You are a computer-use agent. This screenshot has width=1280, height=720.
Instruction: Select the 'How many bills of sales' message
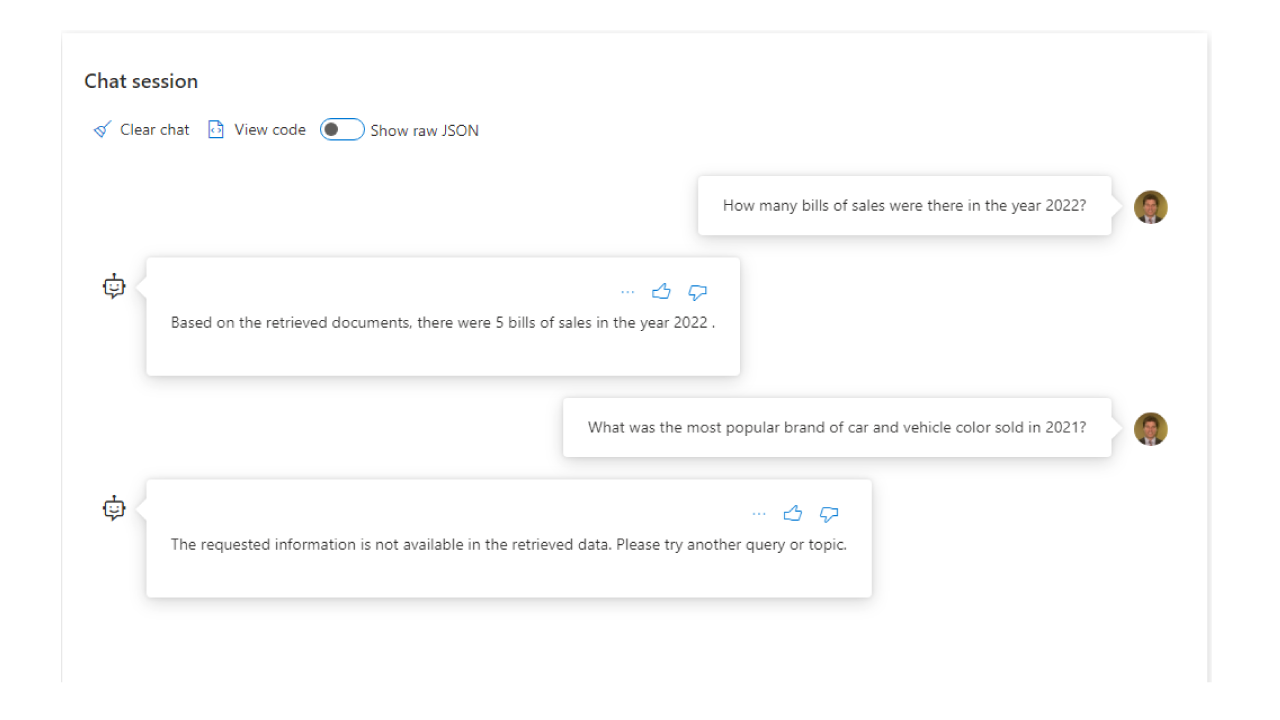[904, 206]
